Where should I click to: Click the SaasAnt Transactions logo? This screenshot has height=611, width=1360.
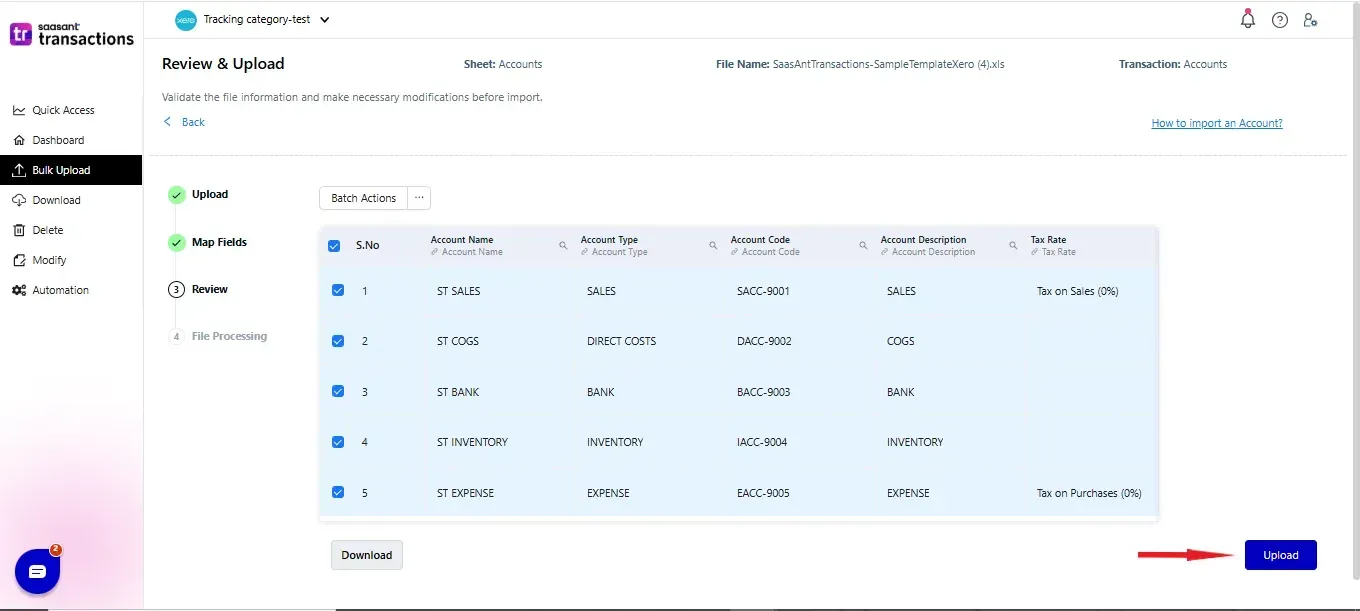72,34
